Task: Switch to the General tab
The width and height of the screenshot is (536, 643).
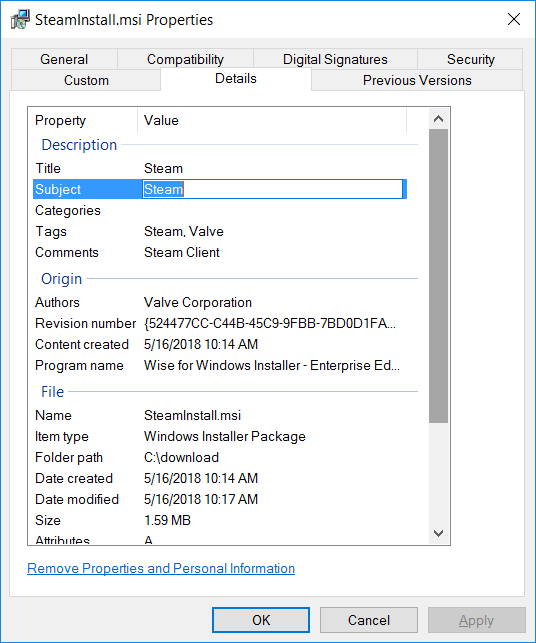Action: point(64,59)
